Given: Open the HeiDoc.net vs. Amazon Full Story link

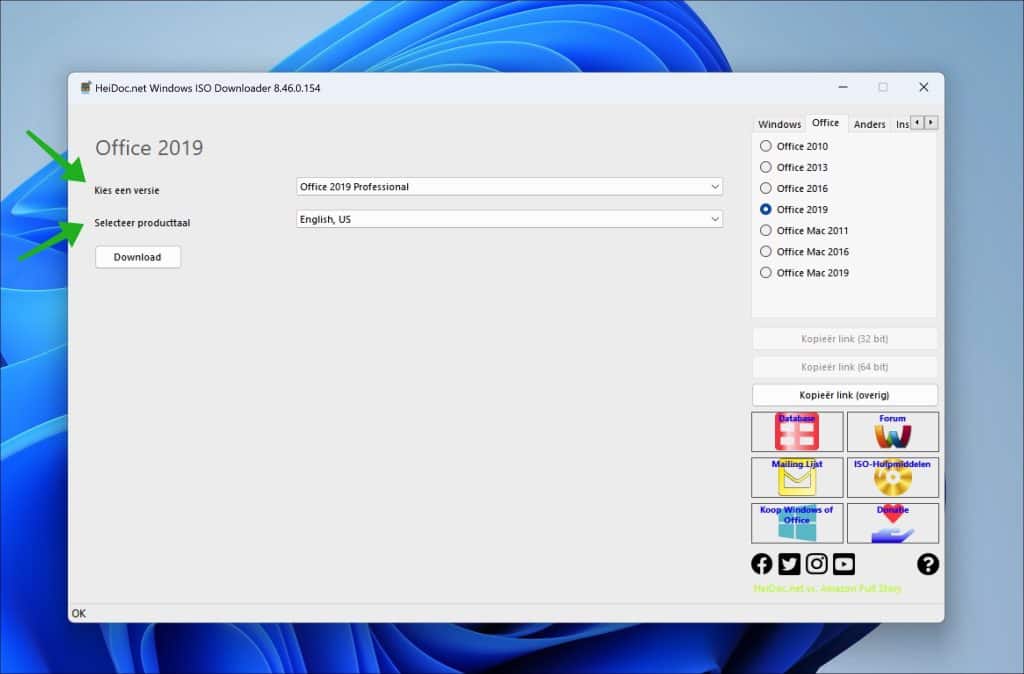Looking at the screenshot, I should [827, 588].
